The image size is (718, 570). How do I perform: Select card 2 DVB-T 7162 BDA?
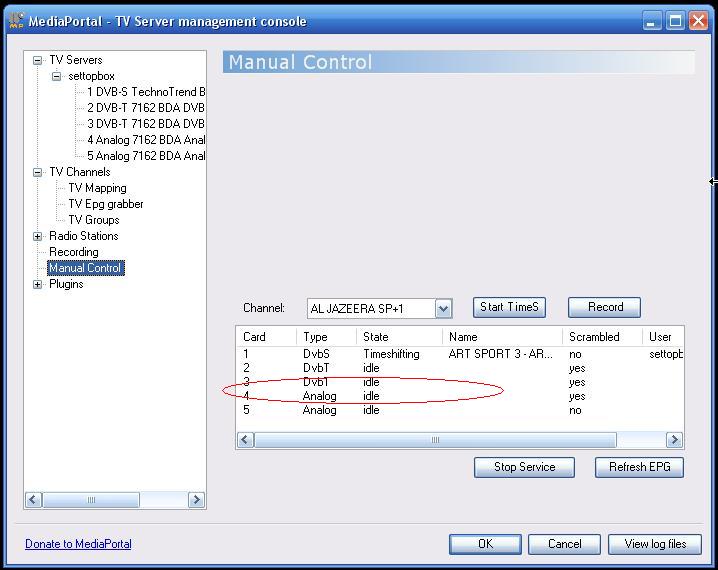[x=146, y=108]
